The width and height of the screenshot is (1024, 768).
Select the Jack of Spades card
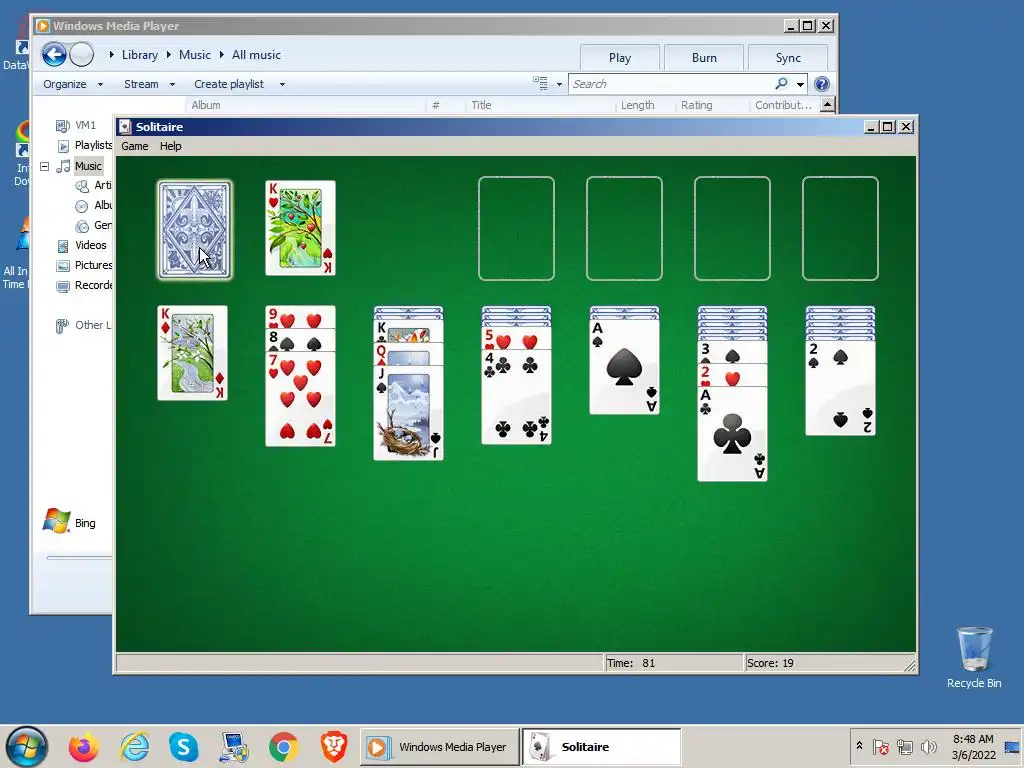click(408, 413)
